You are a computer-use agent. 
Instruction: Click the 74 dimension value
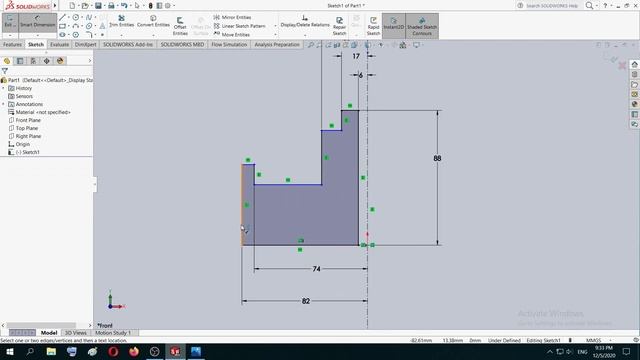[x=316, y=269]
